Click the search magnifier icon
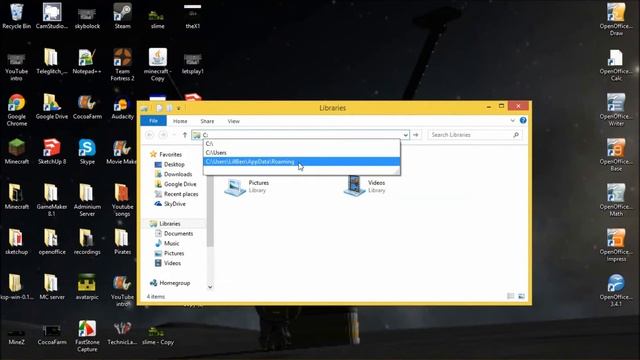This screenshot has height=360, width=640. coord(516,135)
